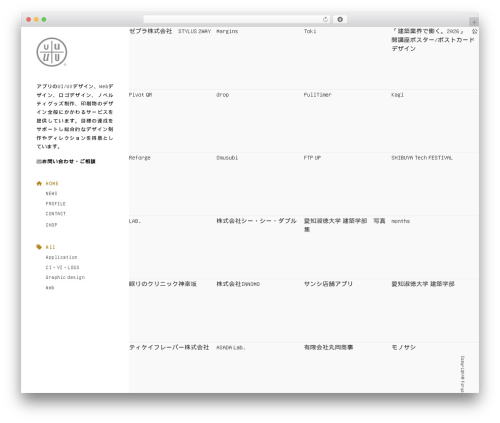The image size is (500, 423).
Task: Open the 愛知淑徳大学 建築学部 写真集 project
Action: 344,225
